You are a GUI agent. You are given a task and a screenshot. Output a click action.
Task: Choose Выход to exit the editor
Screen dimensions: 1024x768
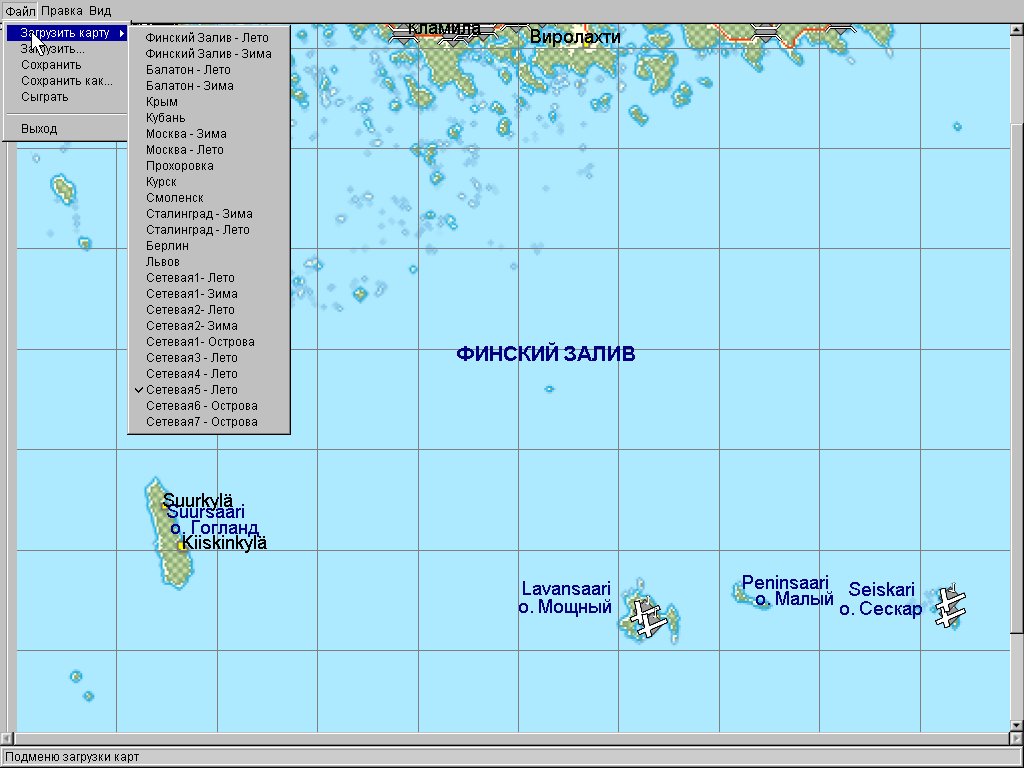[x=39, y=129]
